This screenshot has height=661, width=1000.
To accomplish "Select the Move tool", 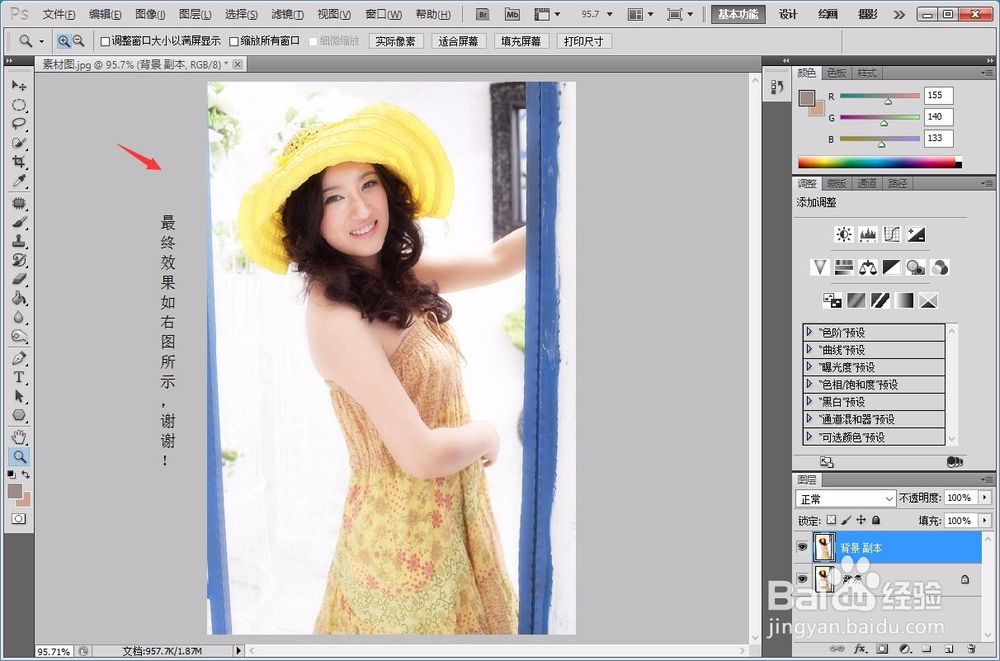I will pos(19,85).
